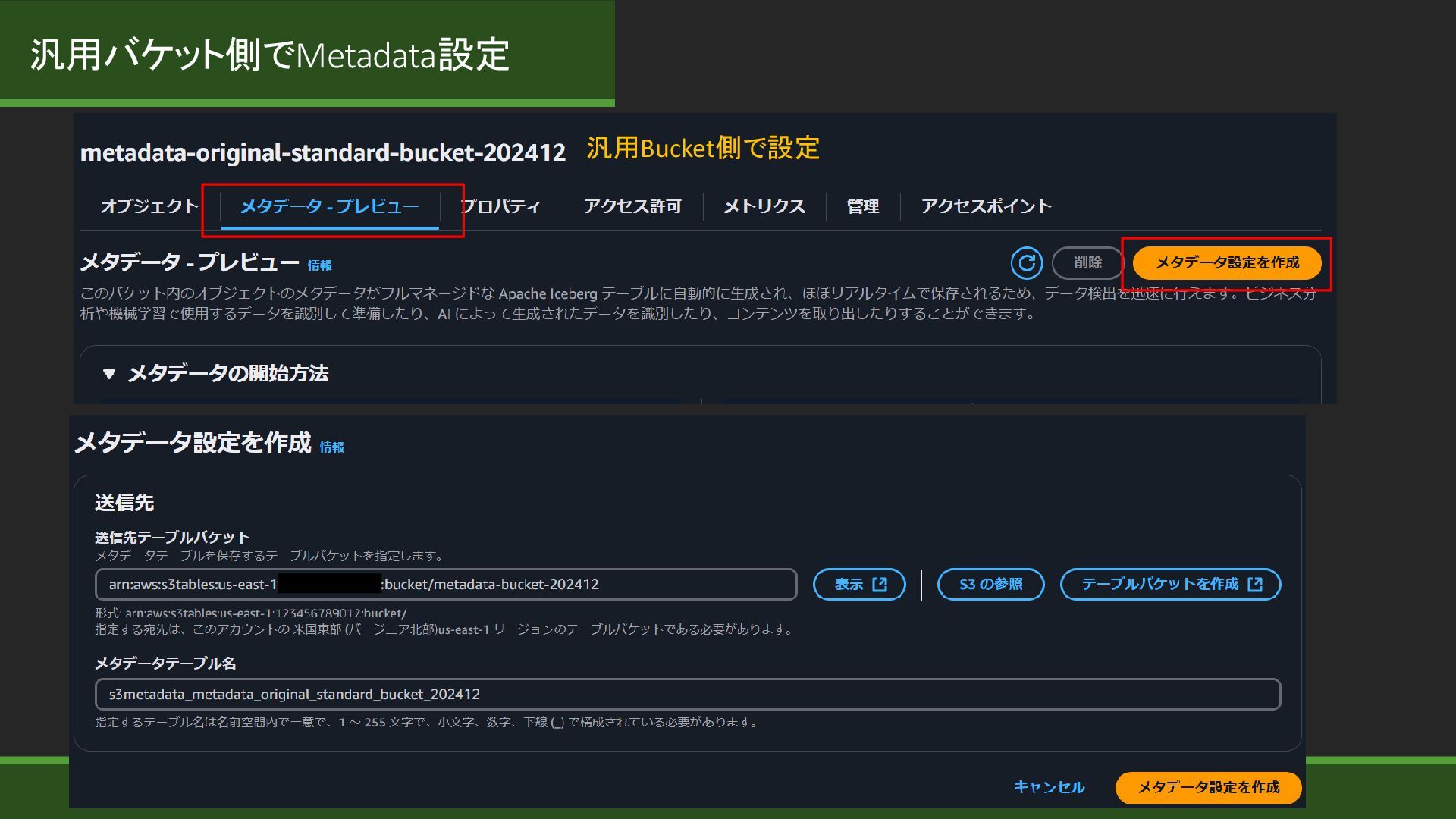Collapse the メタデータの開始方法 section

(109, 374)
